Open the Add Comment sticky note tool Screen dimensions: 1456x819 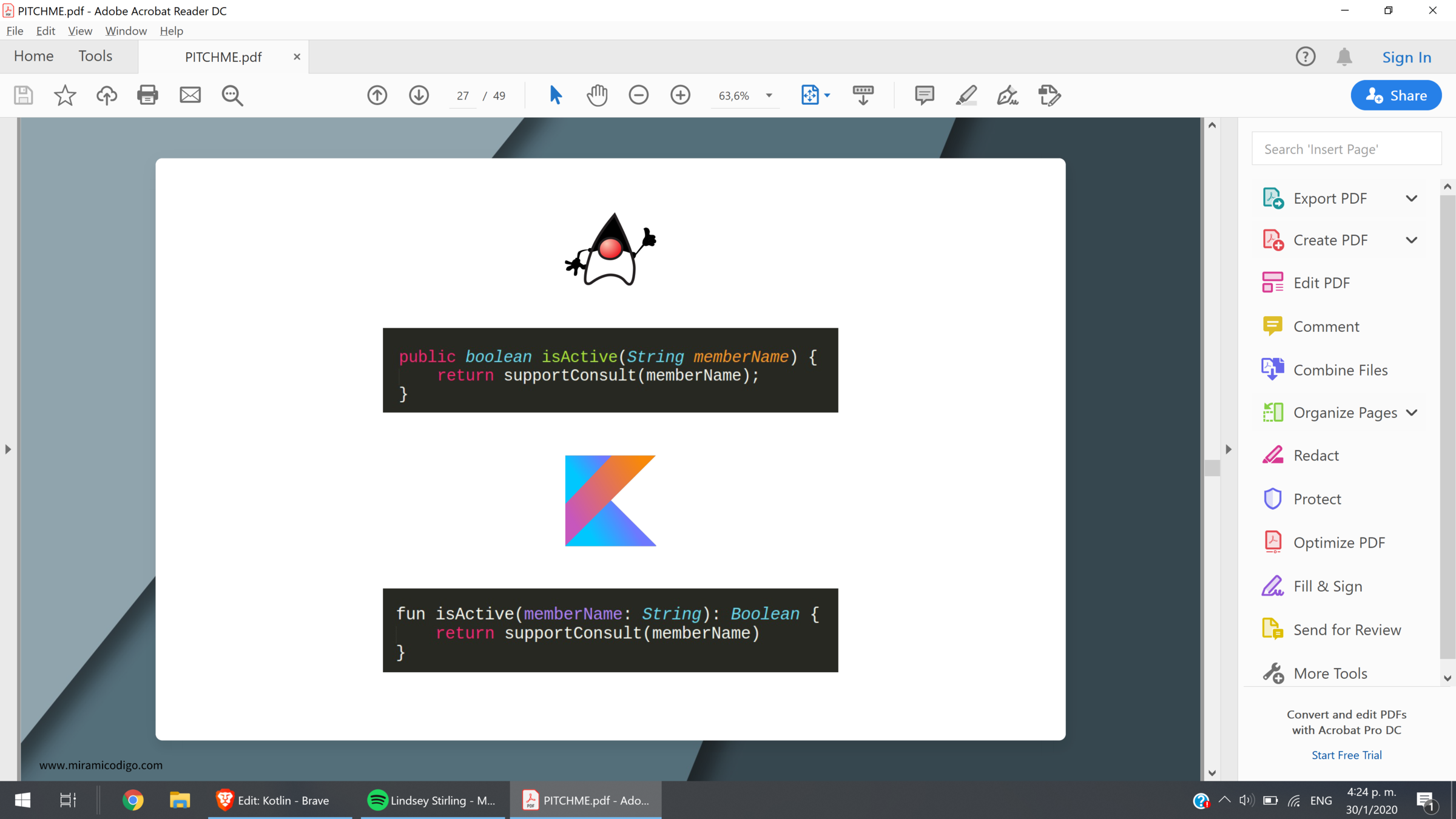pos(924,95)
